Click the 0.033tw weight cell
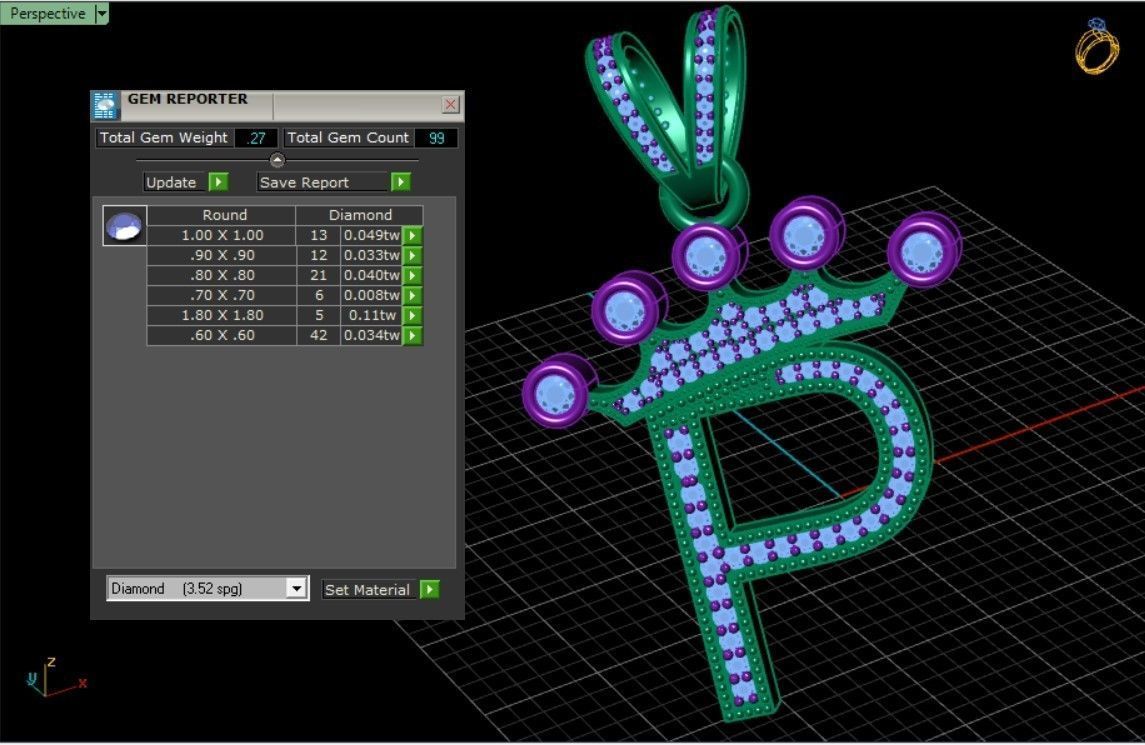 tap(372, 256)
